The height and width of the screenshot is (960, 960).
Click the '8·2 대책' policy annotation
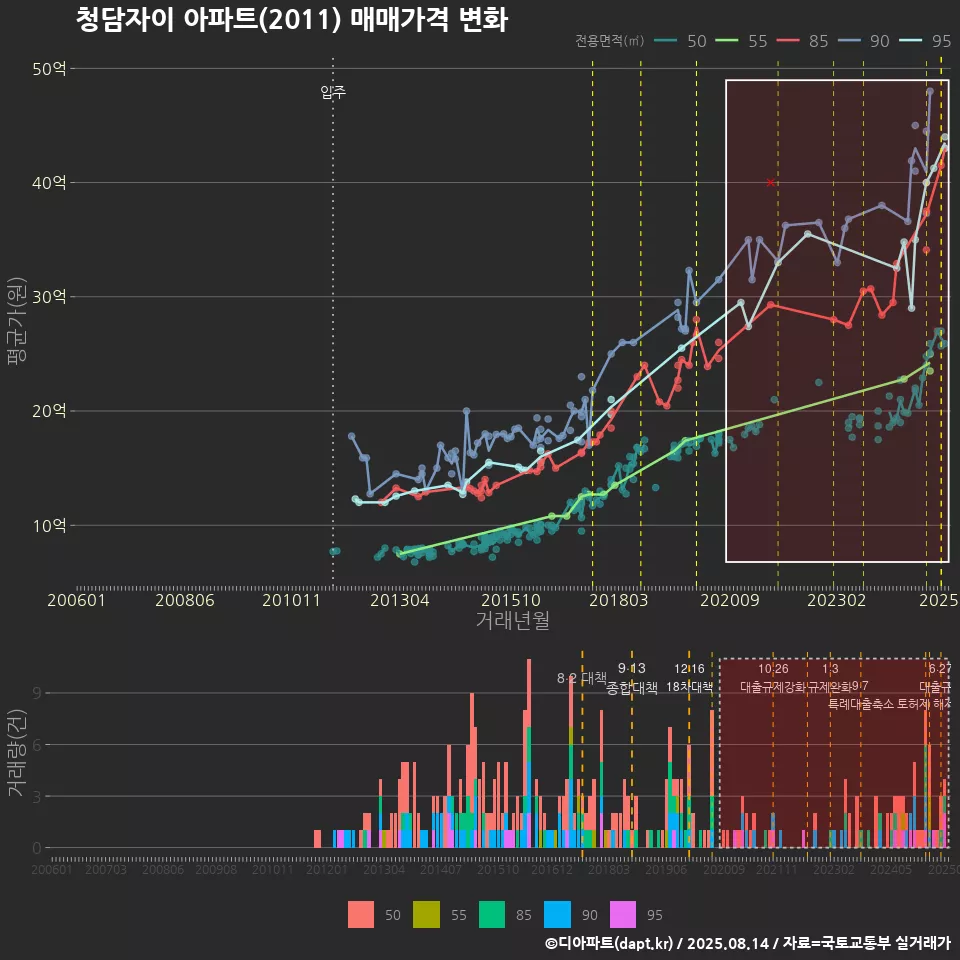click(x=582, y=678)
